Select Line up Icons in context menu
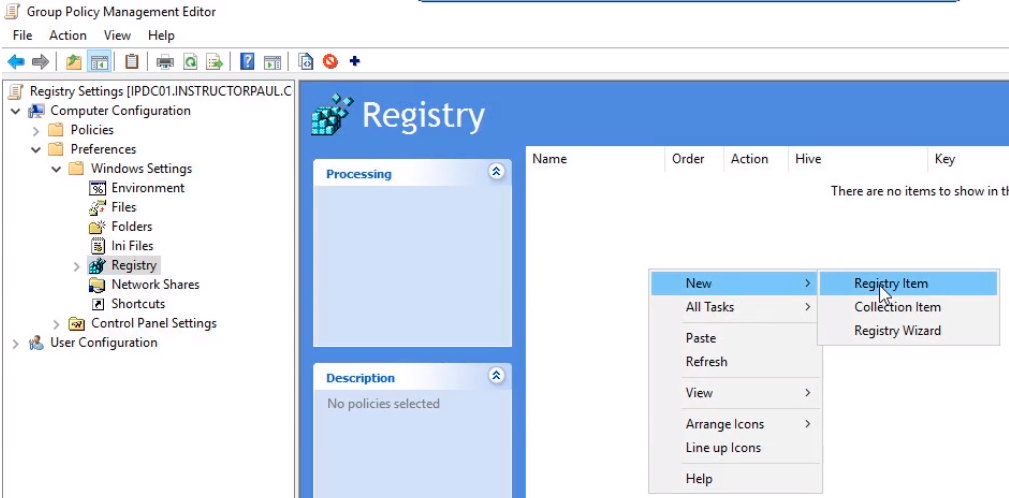The image size is (1009, 498). click(x=734, y=448)
